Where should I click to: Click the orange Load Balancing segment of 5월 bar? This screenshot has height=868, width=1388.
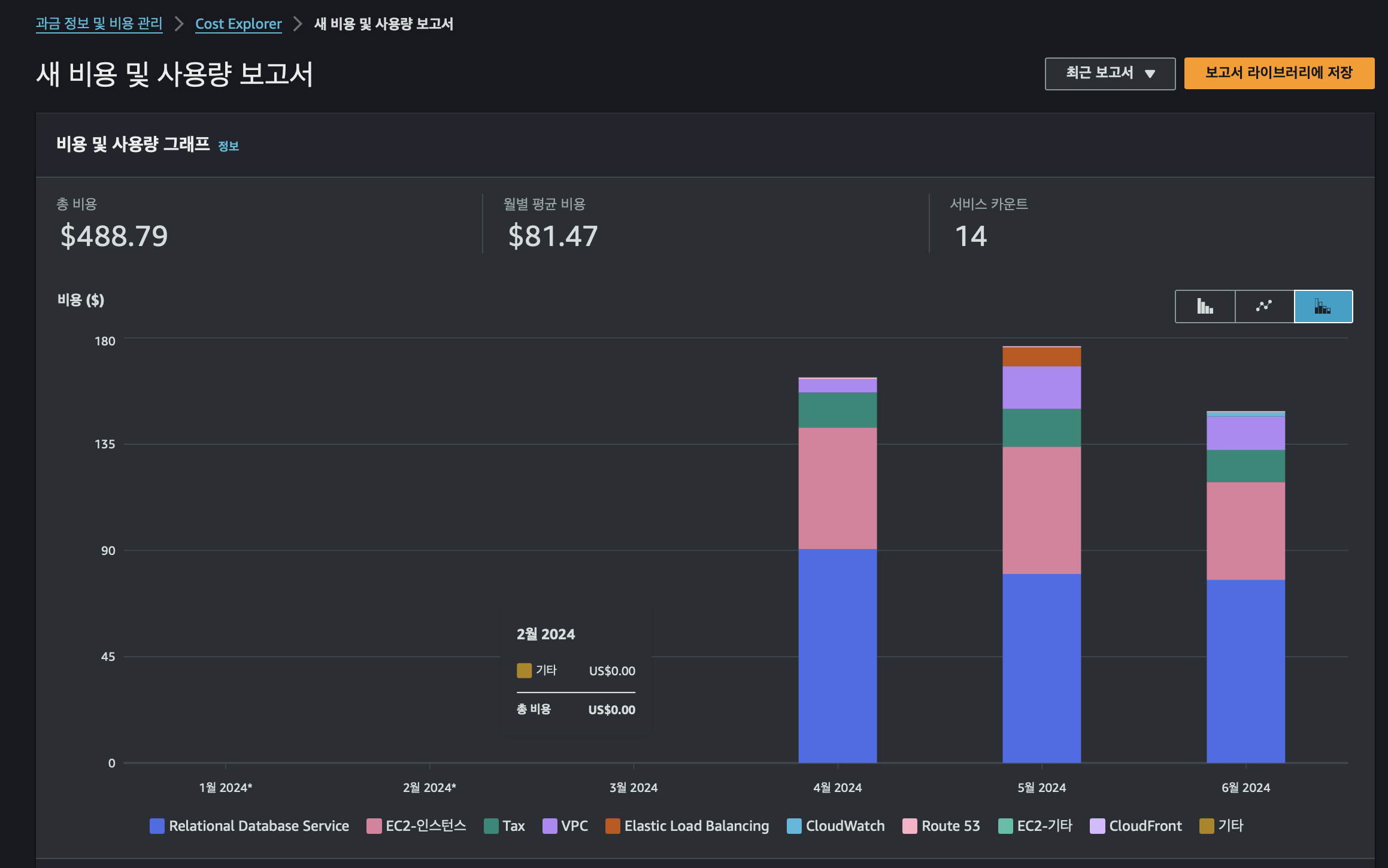[x=1042, y=357]
